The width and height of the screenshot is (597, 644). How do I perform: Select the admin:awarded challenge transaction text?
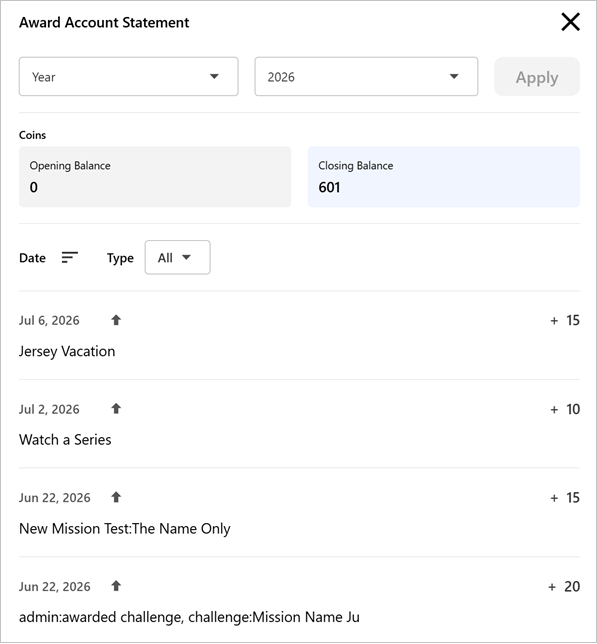189,617
